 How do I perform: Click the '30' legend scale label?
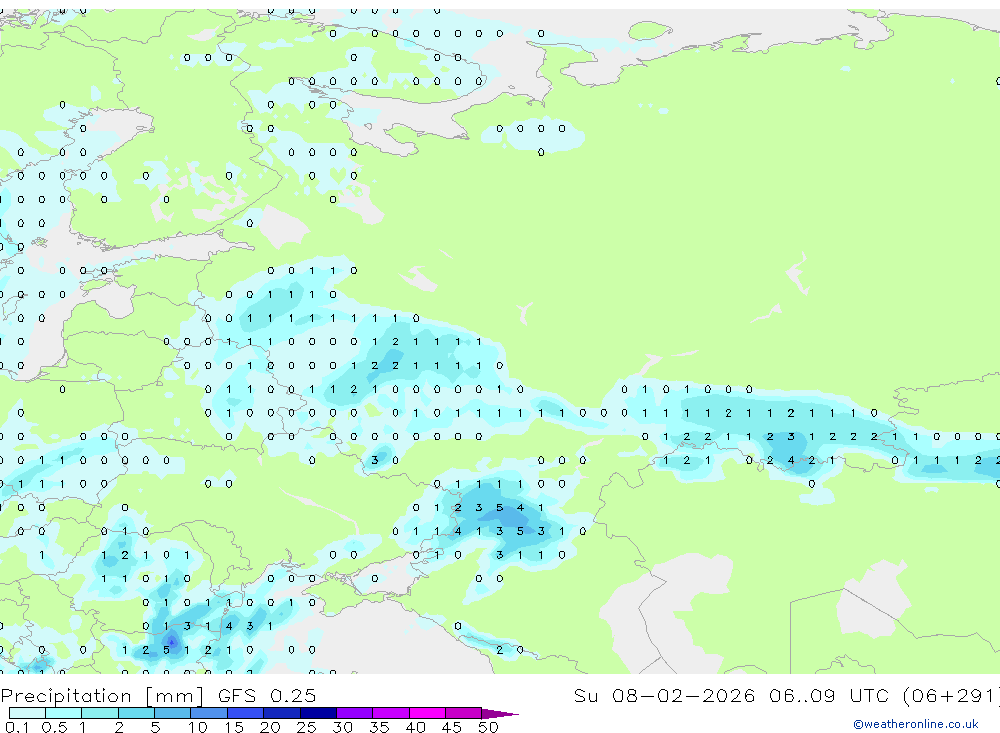[x=342, y=727]
